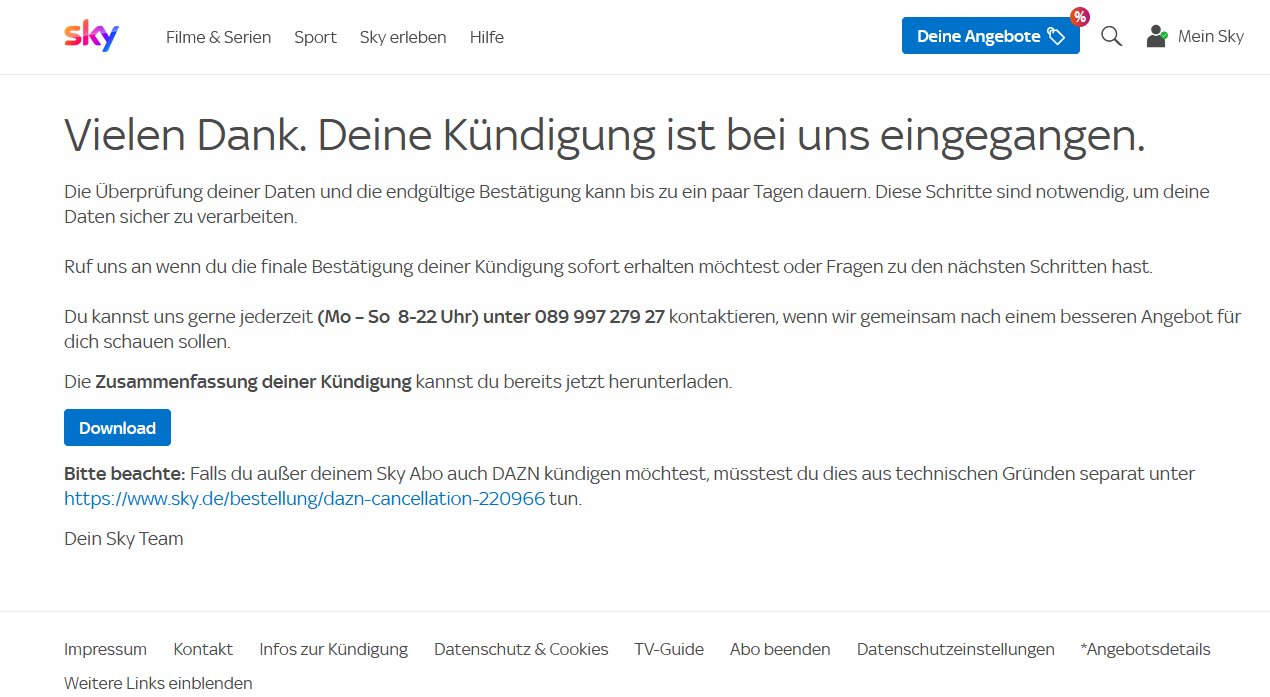The image size is (1270, 697).
Task: Select Sport in navigation
Action: (315, 37)
